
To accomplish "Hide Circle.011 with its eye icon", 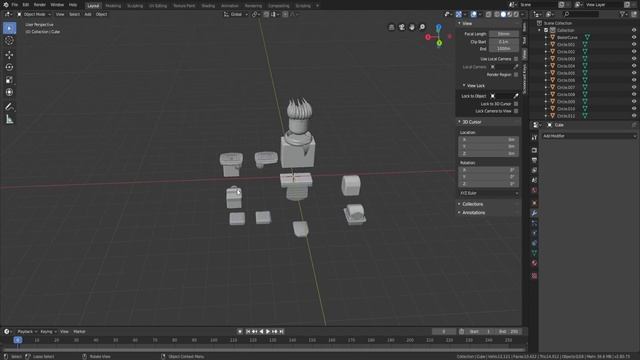I will (x=634, y=116).
